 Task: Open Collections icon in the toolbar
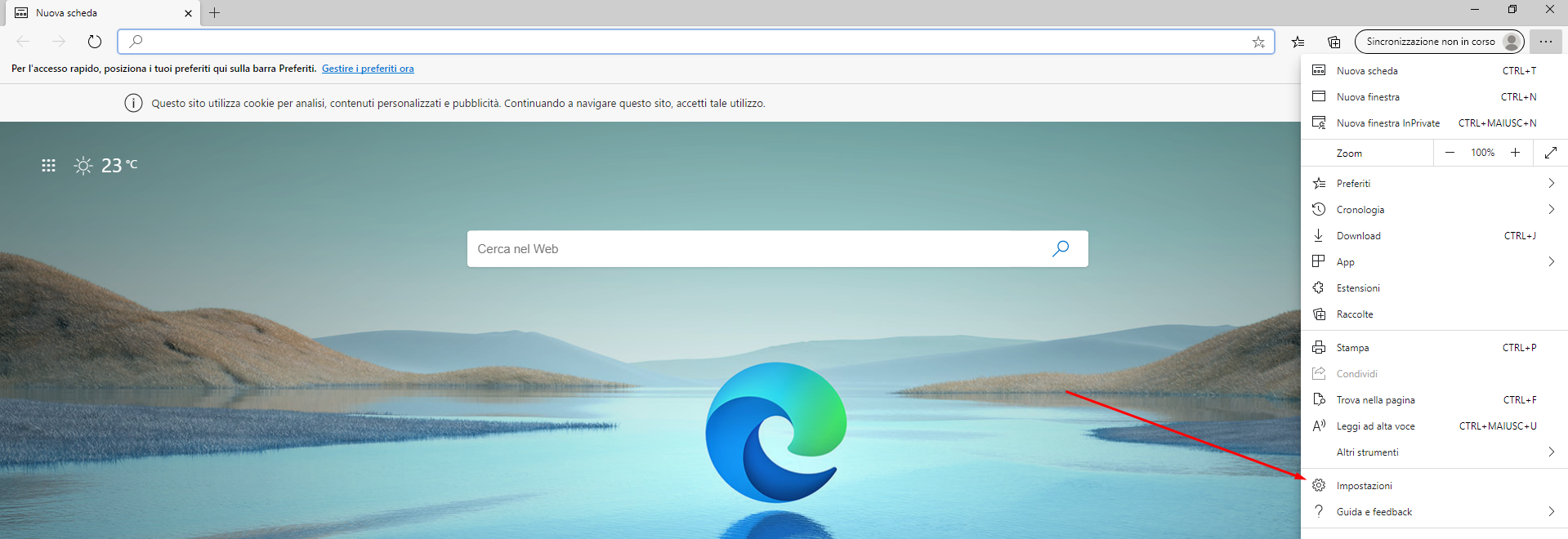(1333, 42)
